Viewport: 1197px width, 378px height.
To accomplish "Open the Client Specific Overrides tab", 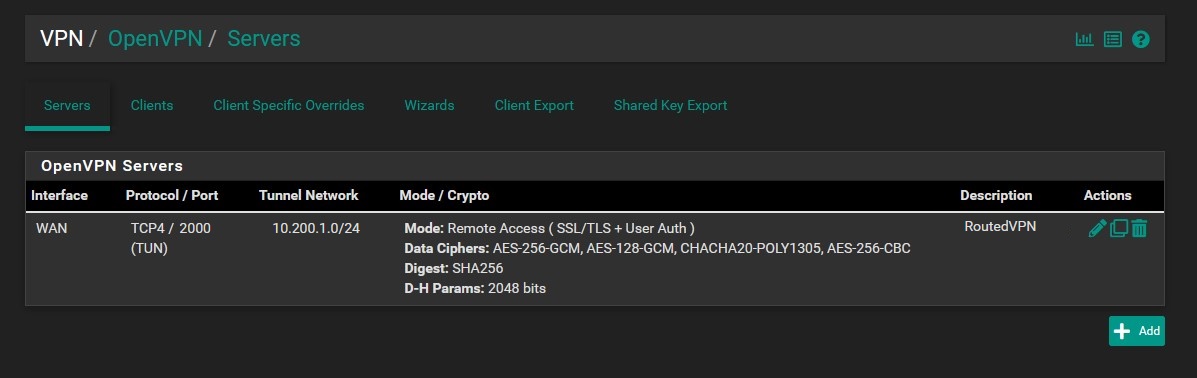I will (x=289, y=105).
